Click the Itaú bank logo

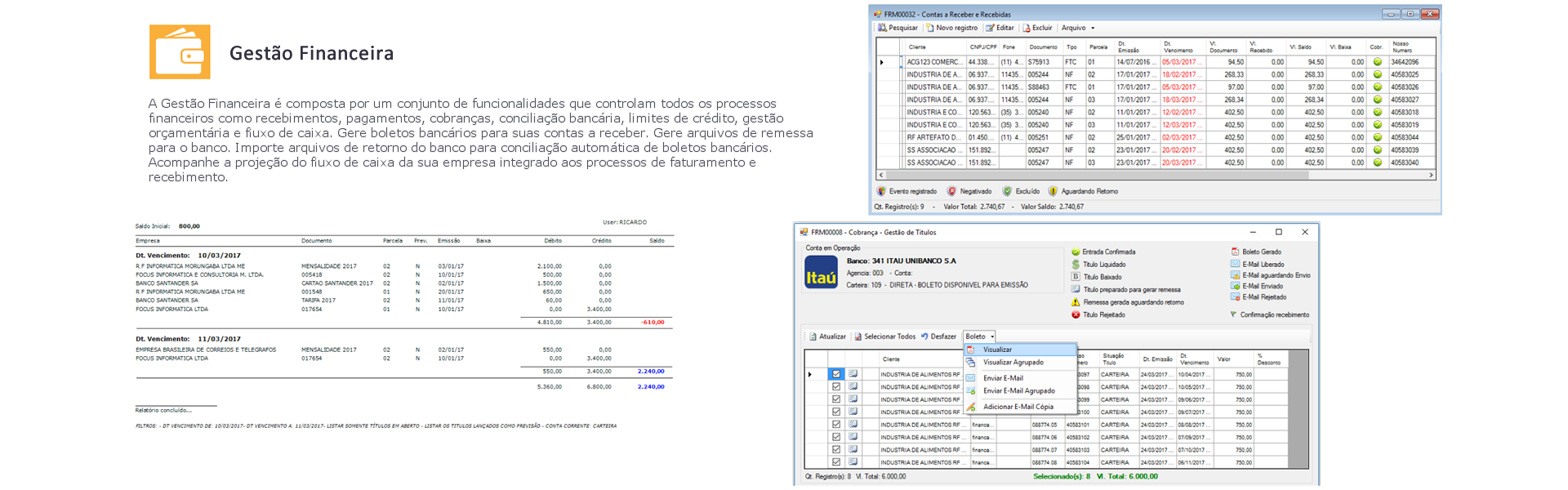(x=821, y=273)
